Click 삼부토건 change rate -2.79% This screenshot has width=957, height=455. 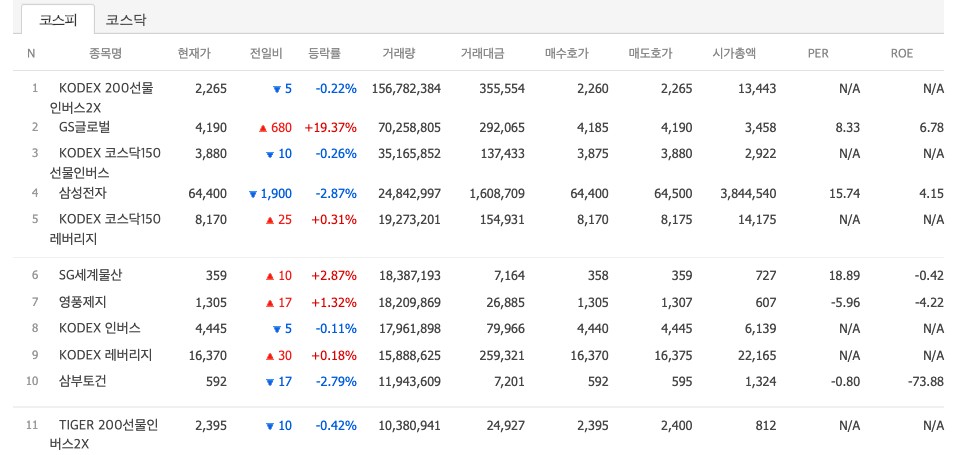coord(336,381)
